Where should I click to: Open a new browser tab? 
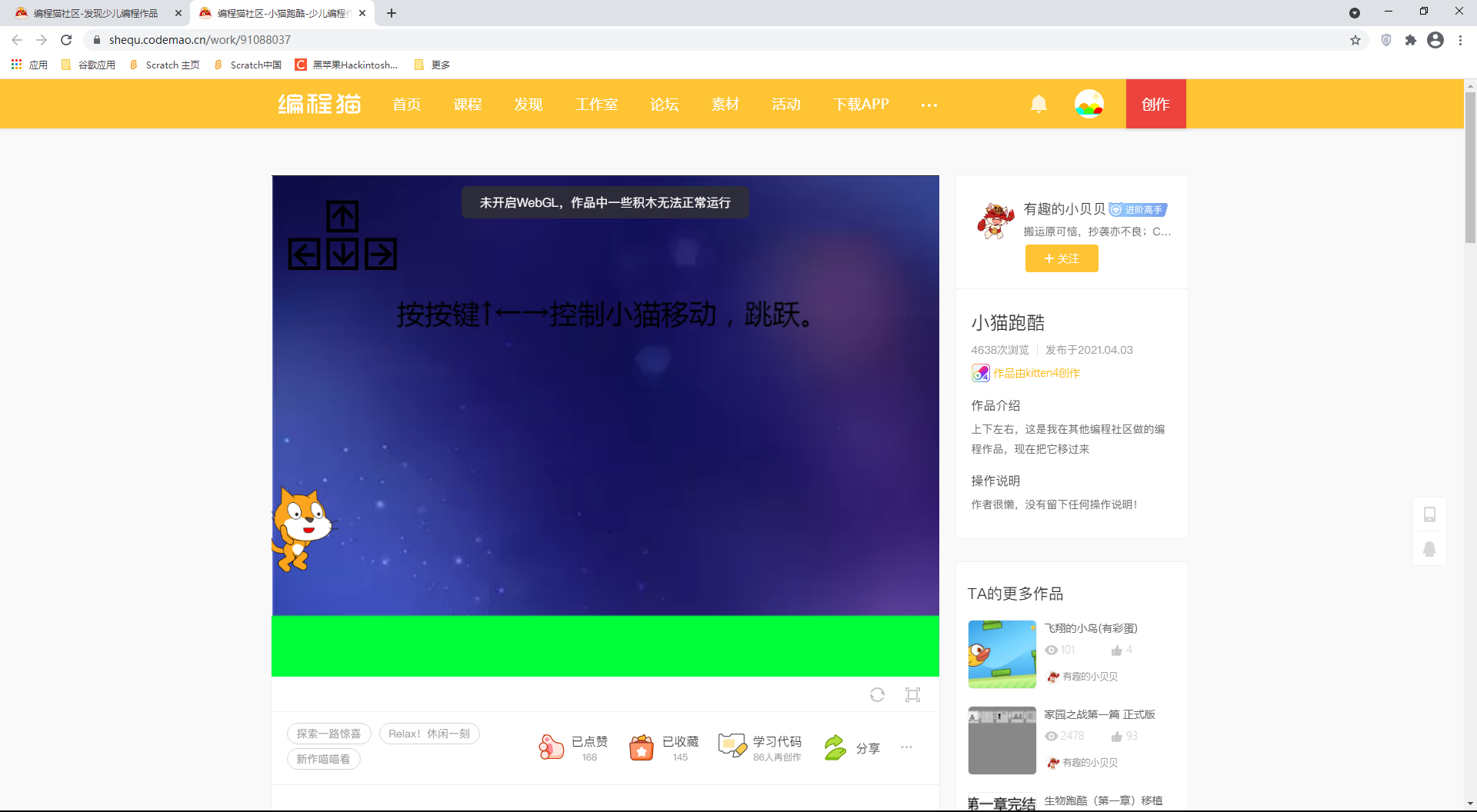tap(392, 13)
